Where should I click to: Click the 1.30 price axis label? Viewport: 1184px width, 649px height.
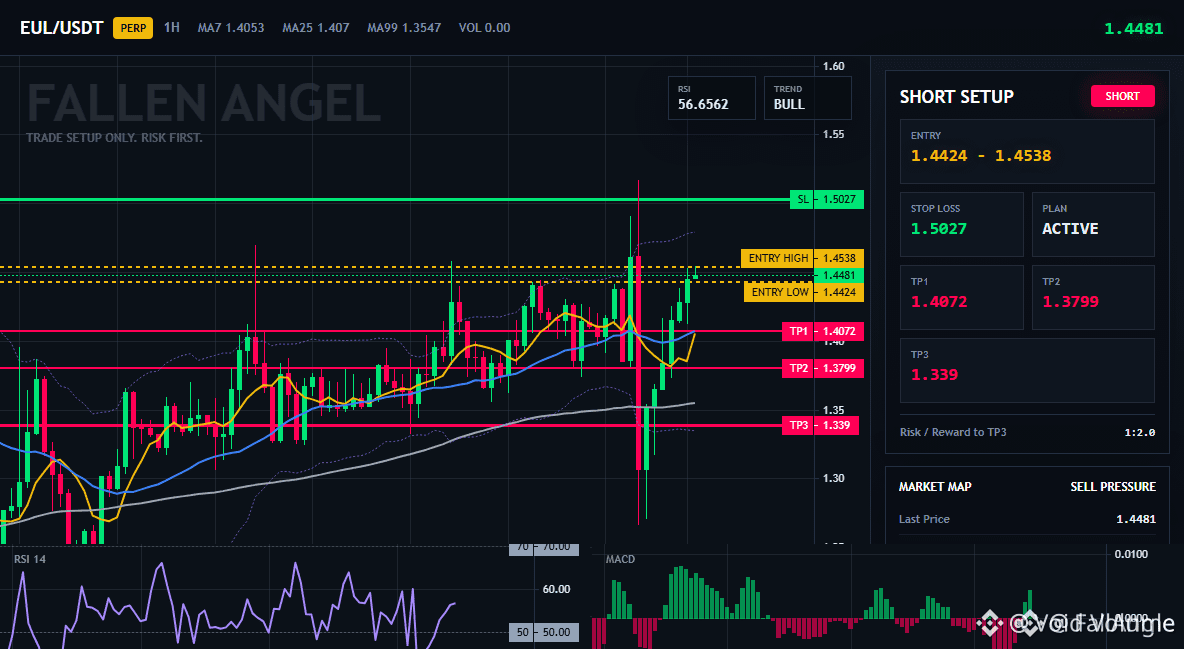click(x=834, y=478)
